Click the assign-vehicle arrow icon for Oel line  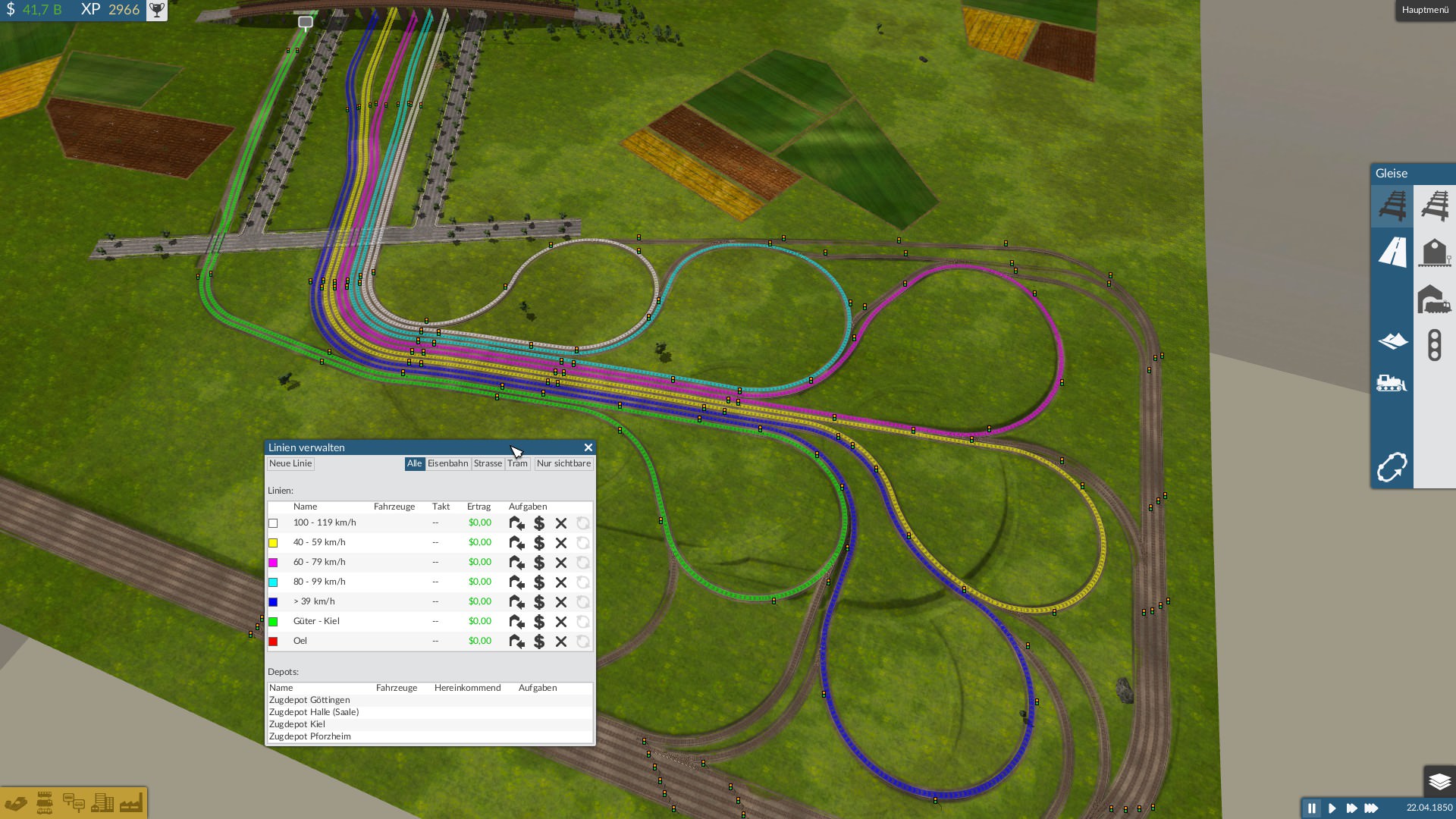pos(516,642)
